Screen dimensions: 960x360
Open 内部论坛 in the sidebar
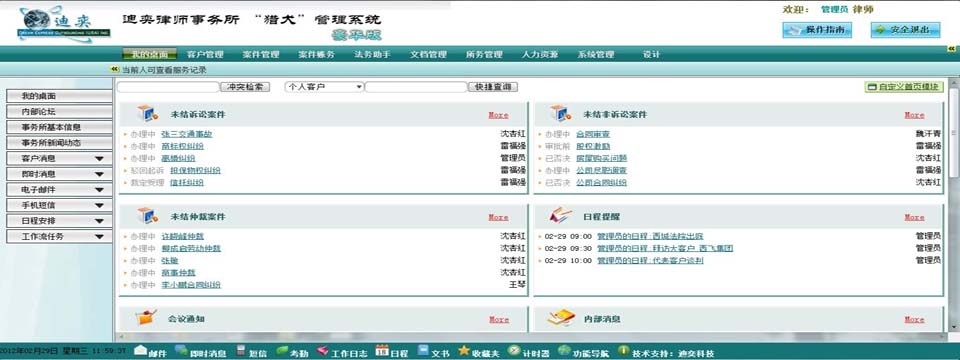pyautogui.click(x=59, y=112)
